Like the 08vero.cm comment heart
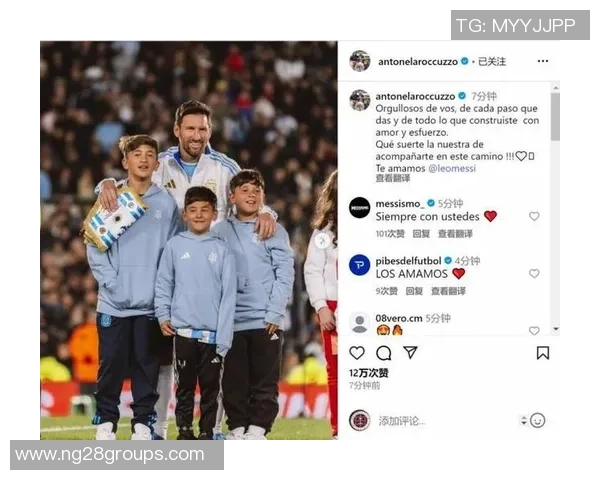 534,330
